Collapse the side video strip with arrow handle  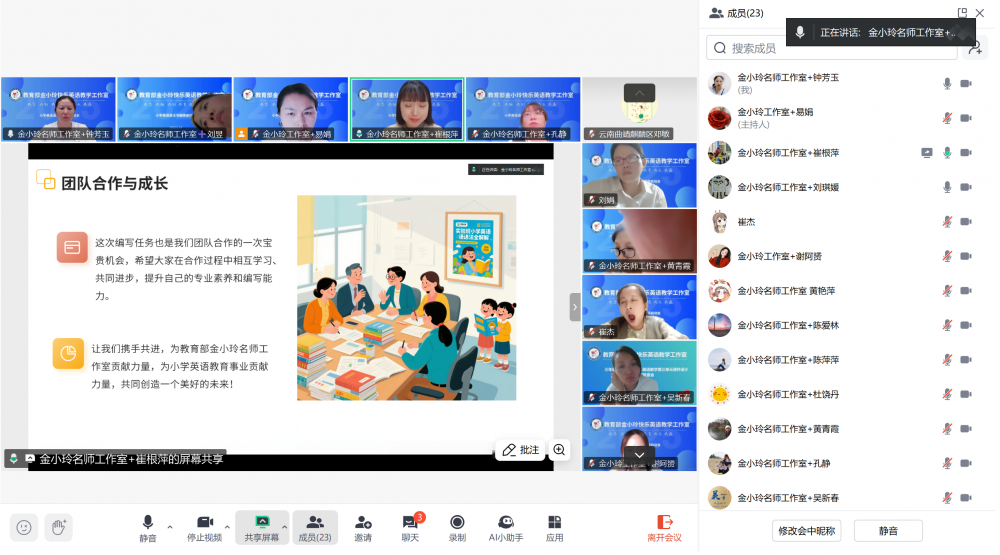tap(575, 307)
